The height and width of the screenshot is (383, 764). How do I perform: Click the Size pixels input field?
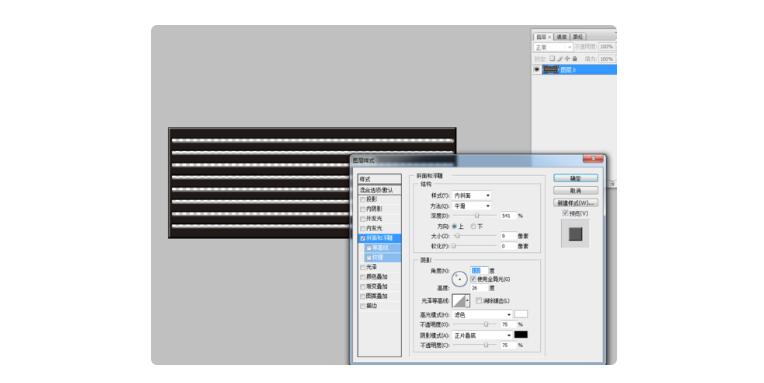(x=508, y=236)
